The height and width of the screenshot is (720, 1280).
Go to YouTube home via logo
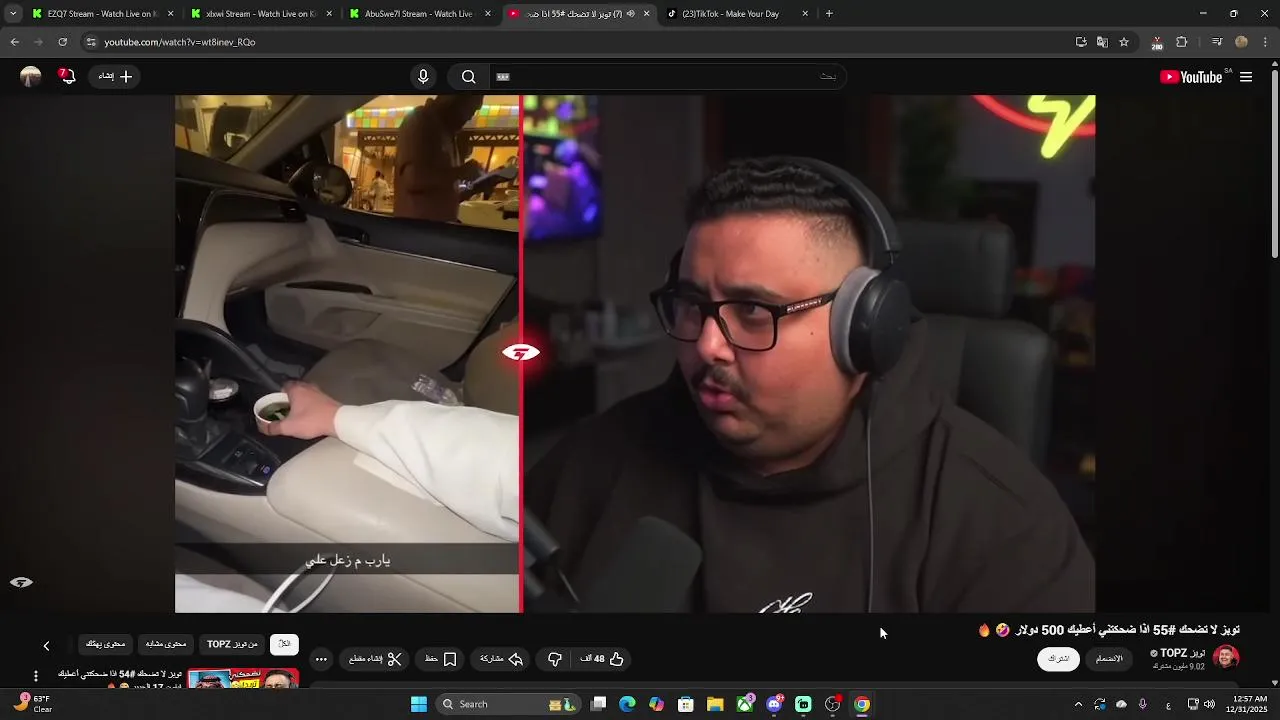click(x=1191, y=77)
